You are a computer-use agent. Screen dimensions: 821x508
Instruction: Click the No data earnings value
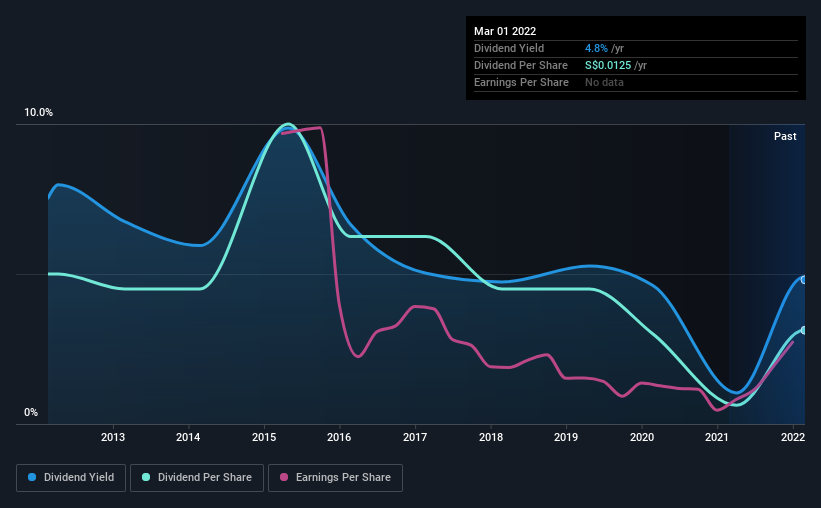604,82
